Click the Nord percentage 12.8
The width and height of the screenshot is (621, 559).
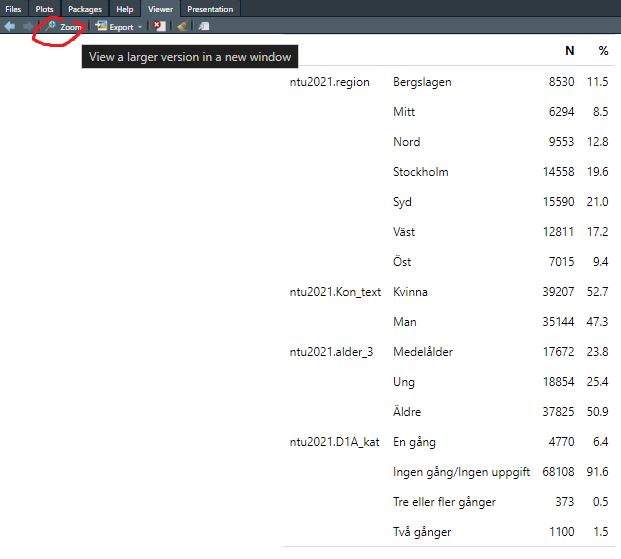[x=597, y=142]
